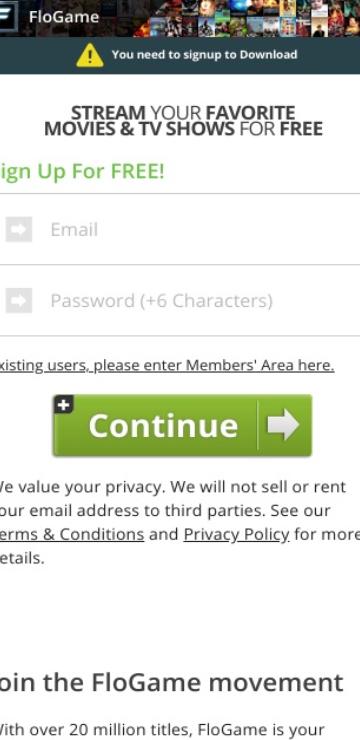Open the Privacy Policy link

236,535
